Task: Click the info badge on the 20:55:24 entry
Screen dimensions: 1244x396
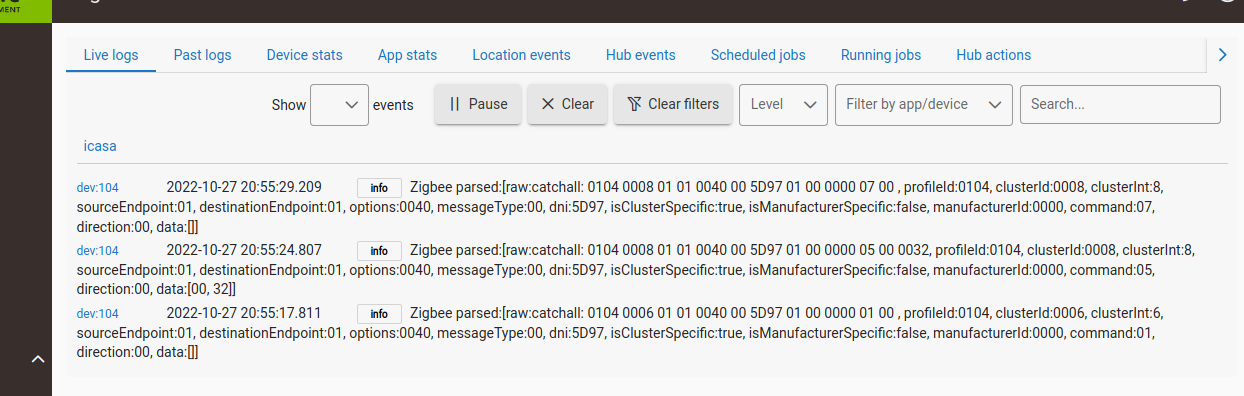Action: pos(379,251)
